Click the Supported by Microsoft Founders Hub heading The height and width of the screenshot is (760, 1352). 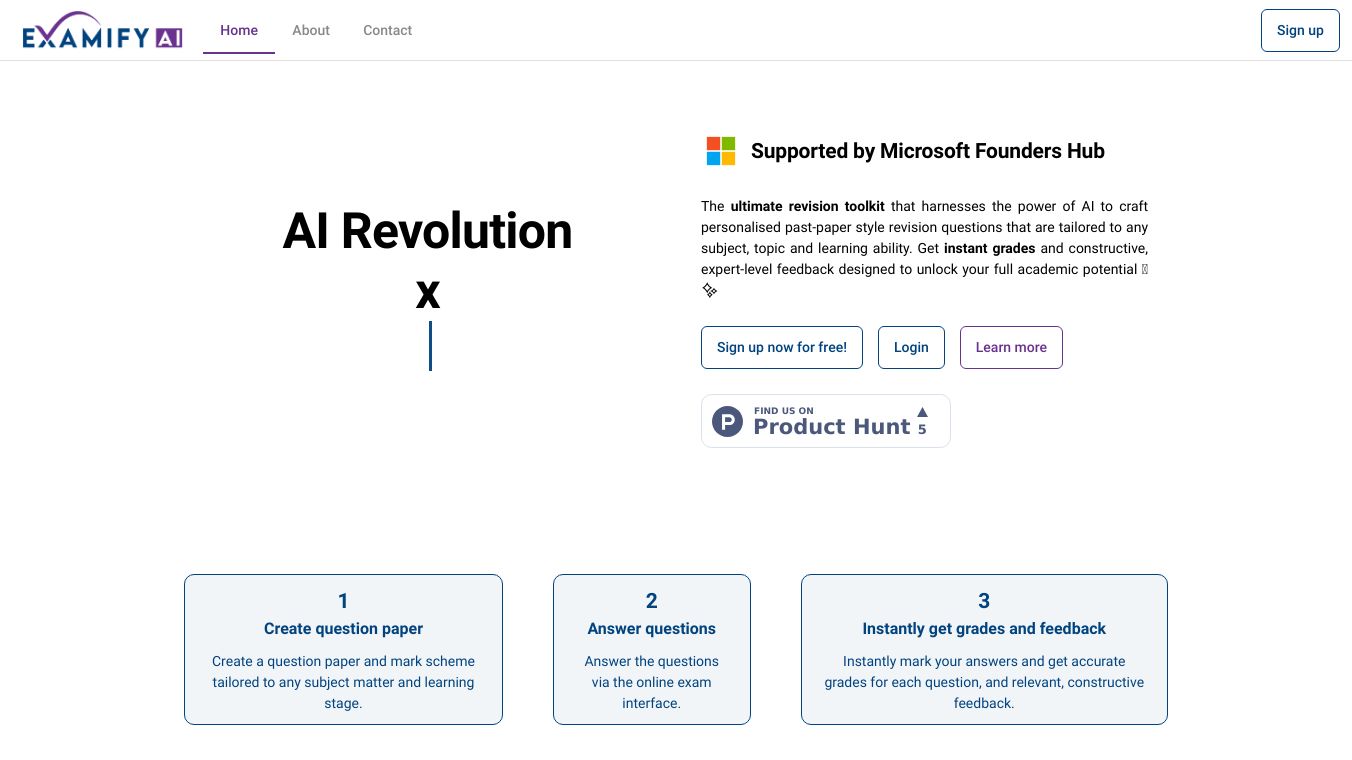point(927,151)
